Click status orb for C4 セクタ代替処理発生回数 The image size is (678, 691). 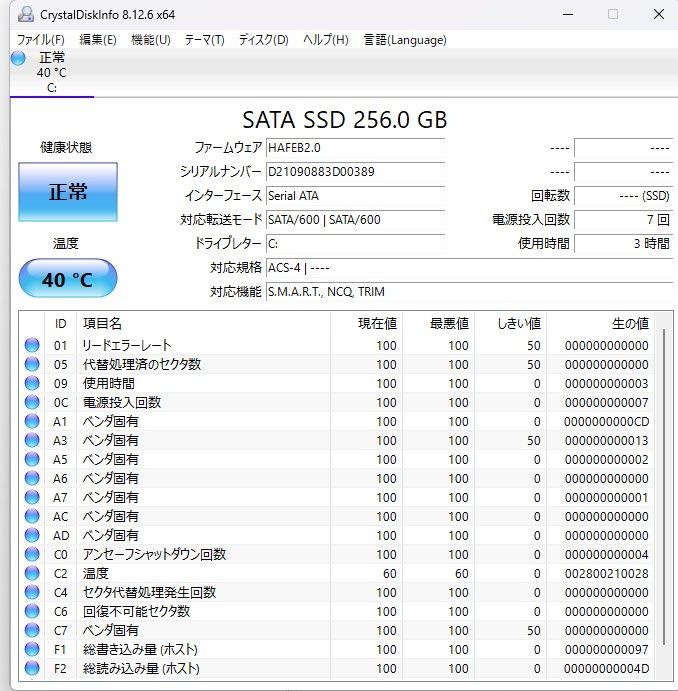coord(32,592)
